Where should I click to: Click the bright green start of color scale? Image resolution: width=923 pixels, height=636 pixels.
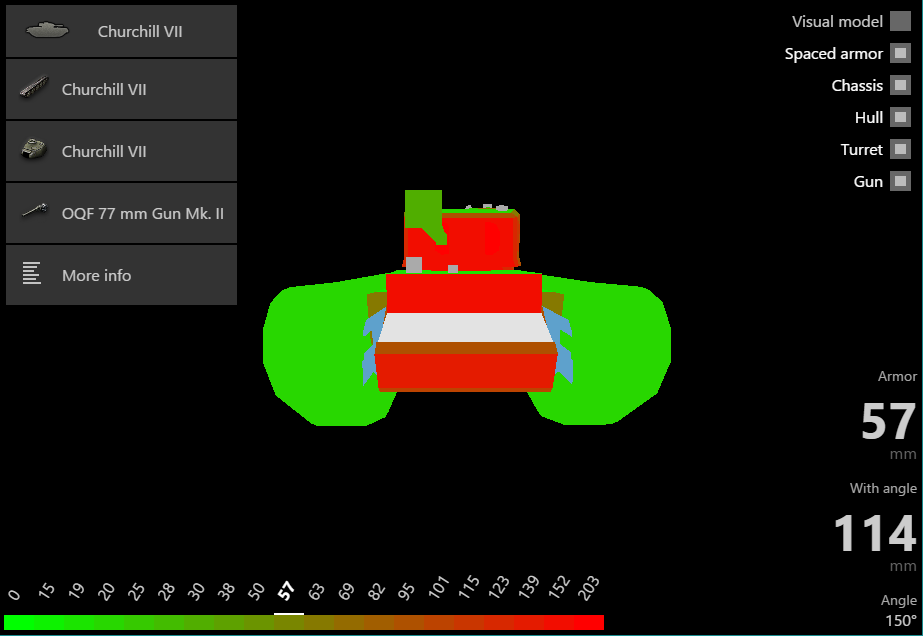pos(18,622)
